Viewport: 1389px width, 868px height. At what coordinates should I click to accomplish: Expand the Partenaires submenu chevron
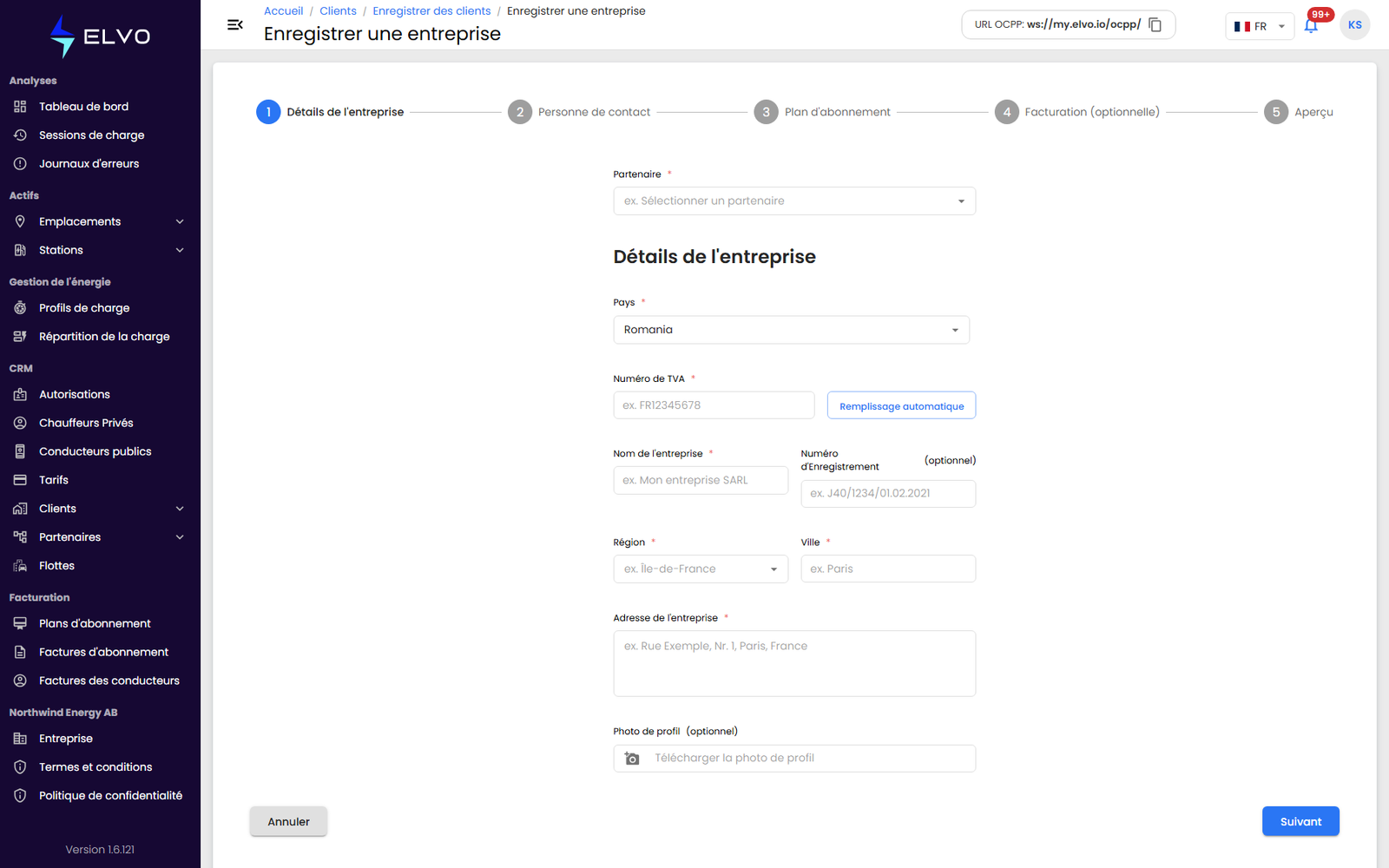pos(180,537)
